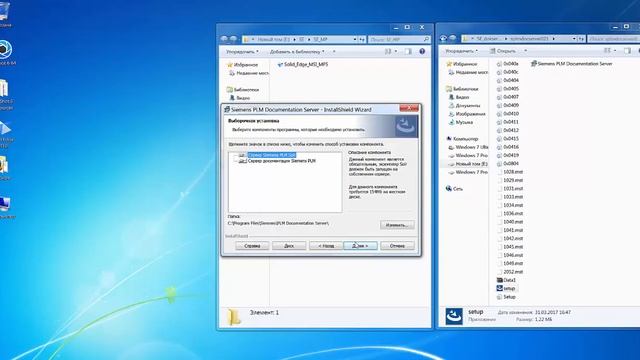The height and width of the screenshot is (360, 640).
Task: Click the SE_MP window search field
Action: point(399,39)
